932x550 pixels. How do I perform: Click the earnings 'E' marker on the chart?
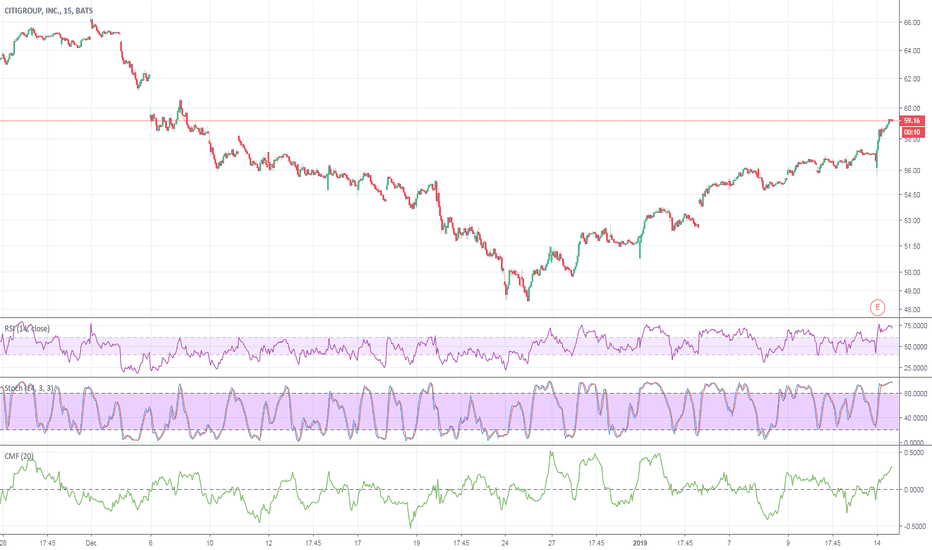[877, 307]
